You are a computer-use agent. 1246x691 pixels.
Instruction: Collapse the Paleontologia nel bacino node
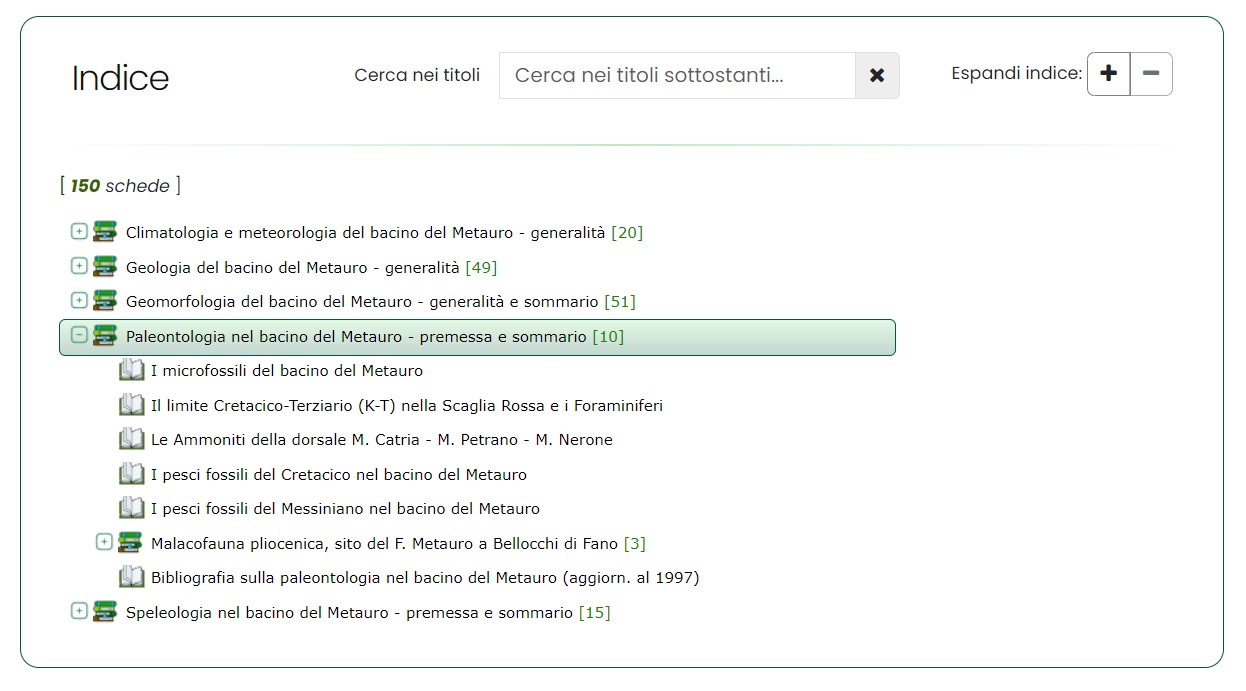pyautogui.click(x=79, y=336)
